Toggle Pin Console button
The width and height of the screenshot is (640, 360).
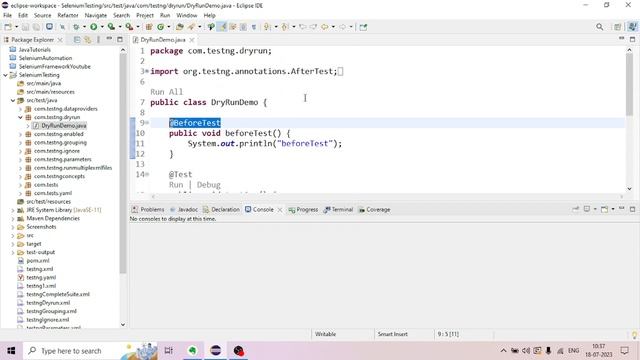coord(576,209)
